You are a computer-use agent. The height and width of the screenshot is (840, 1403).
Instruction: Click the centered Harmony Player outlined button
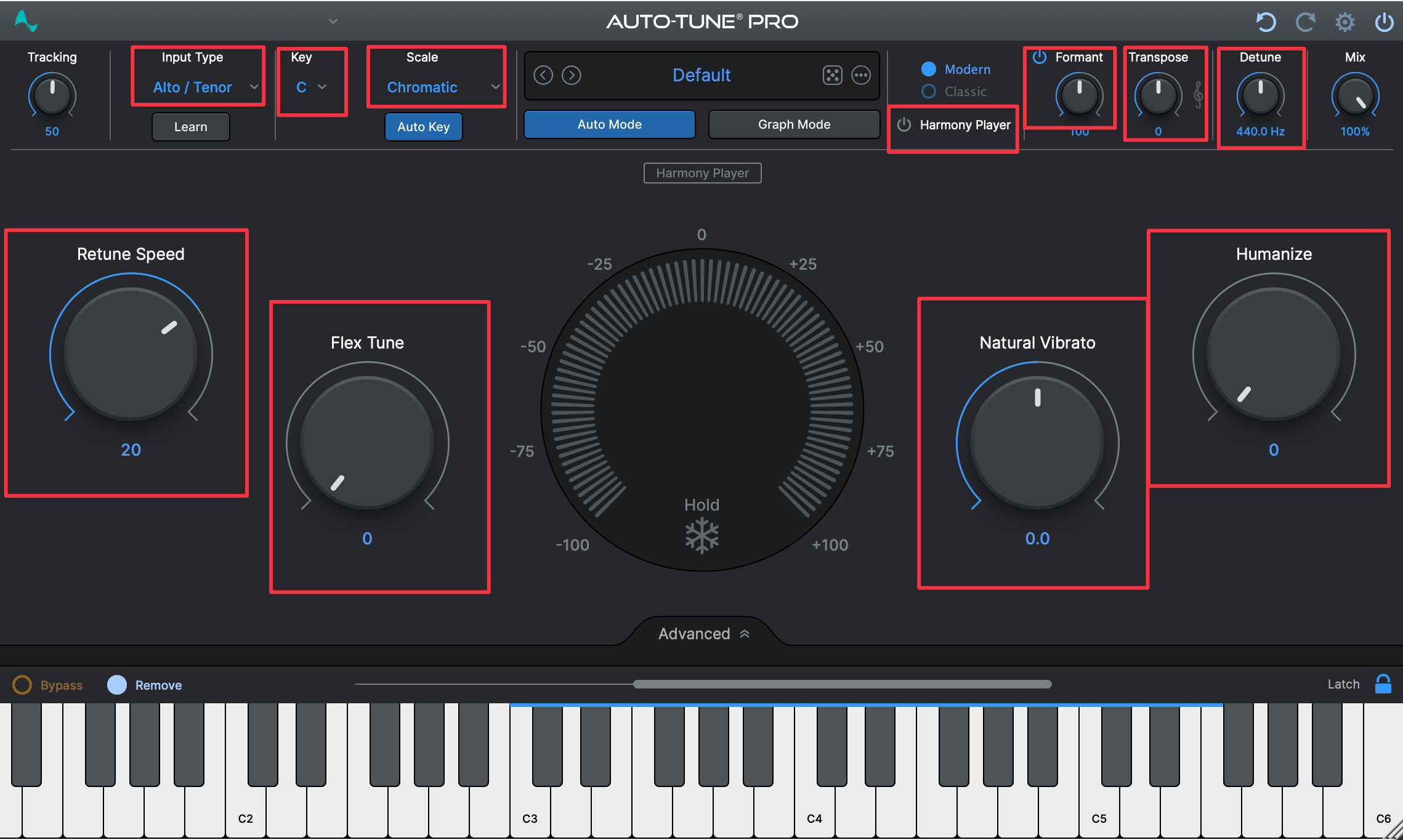pos(703,173)
